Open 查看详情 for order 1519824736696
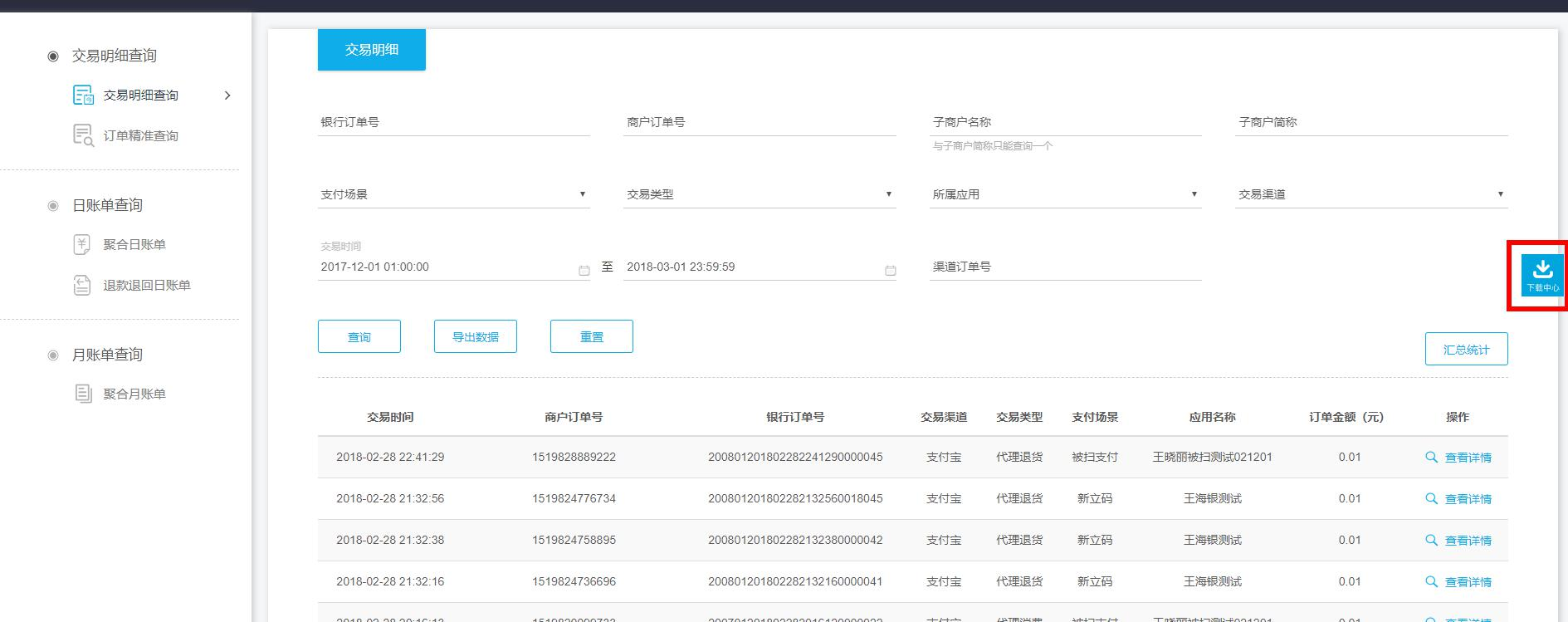The height and width of the screenshot is (622, 1568). point(1468,582)
